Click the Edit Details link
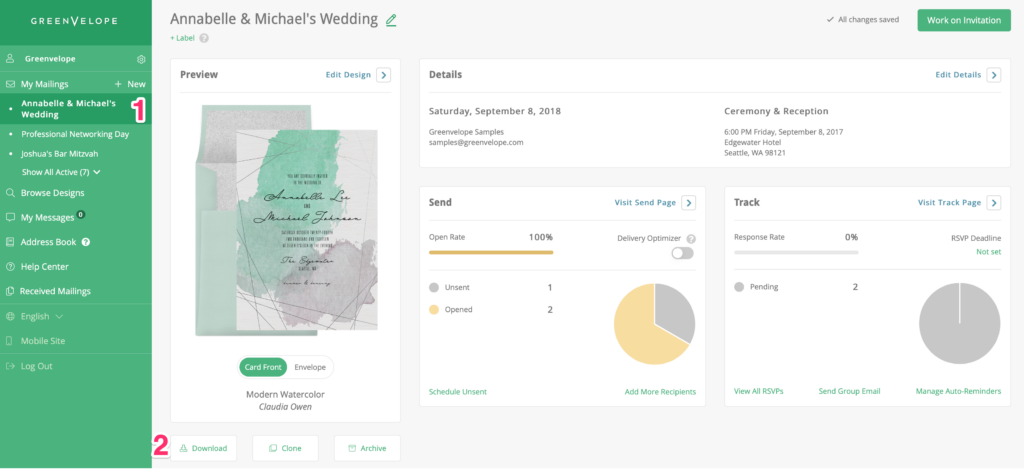The image size is (1024, 470). coord(958,75)
